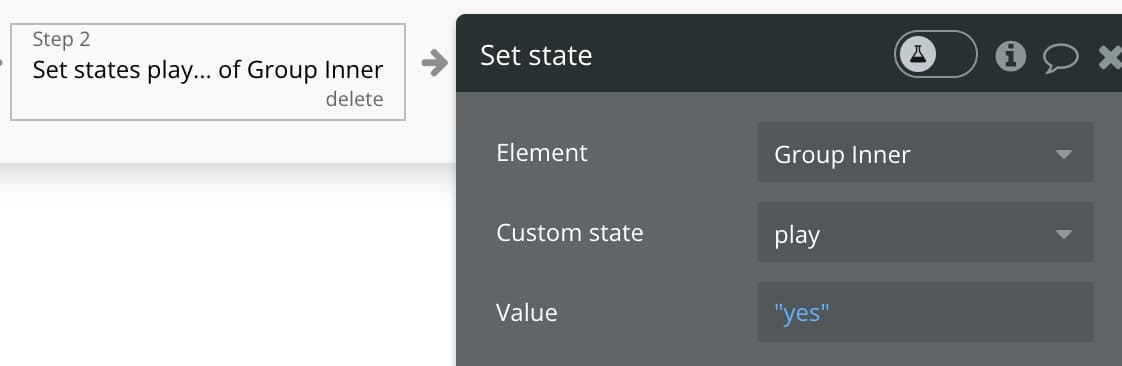Open the Custom state dropdown showing play
This screenshot has height=366, width=1122.
(x=925, y=232)
